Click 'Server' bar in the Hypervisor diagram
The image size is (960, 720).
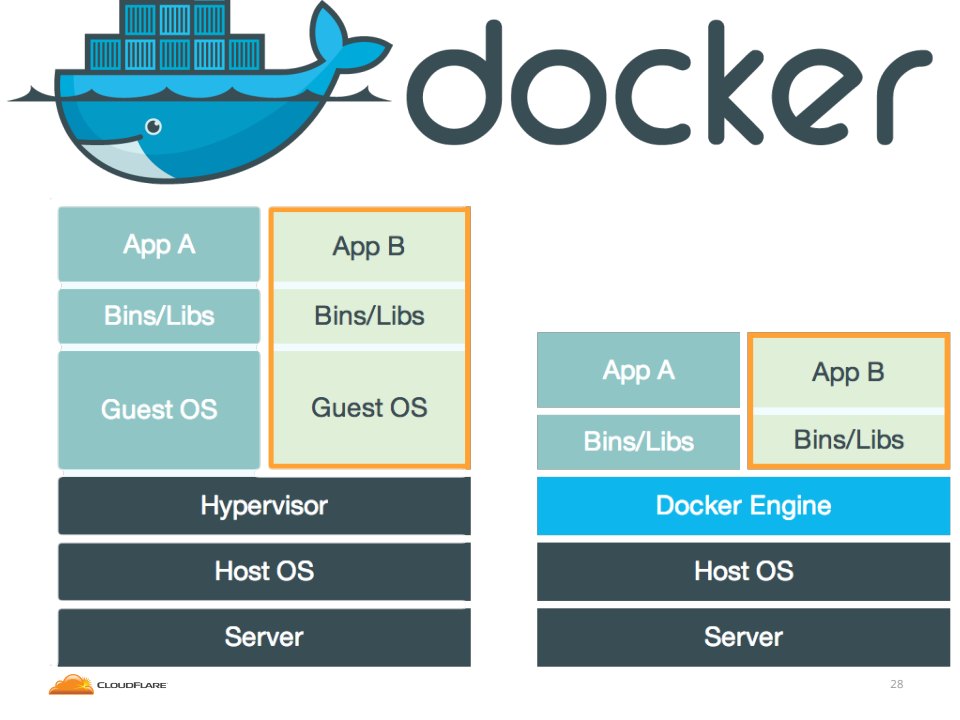[x=264, y=637]
